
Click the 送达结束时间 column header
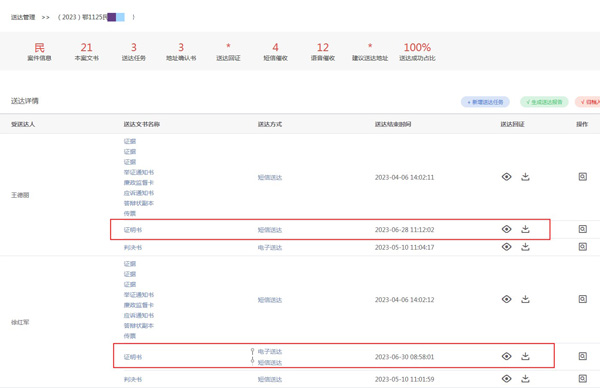[393, 124]
